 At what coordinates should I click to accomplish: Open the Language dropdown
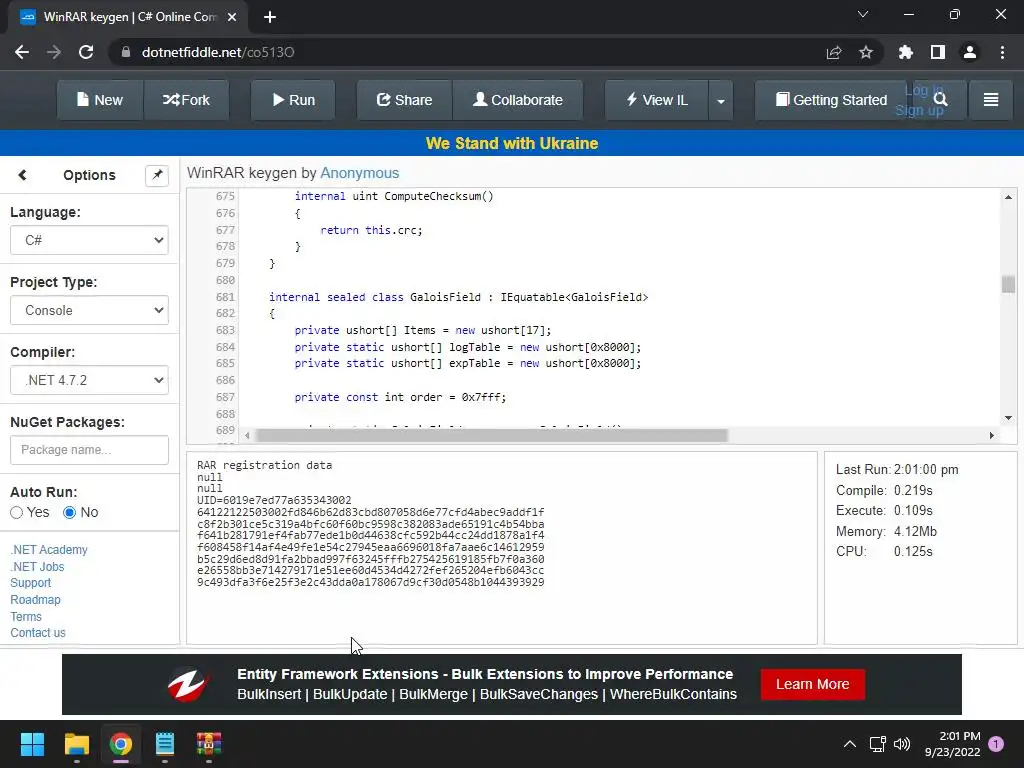click(x=89, y=240)
